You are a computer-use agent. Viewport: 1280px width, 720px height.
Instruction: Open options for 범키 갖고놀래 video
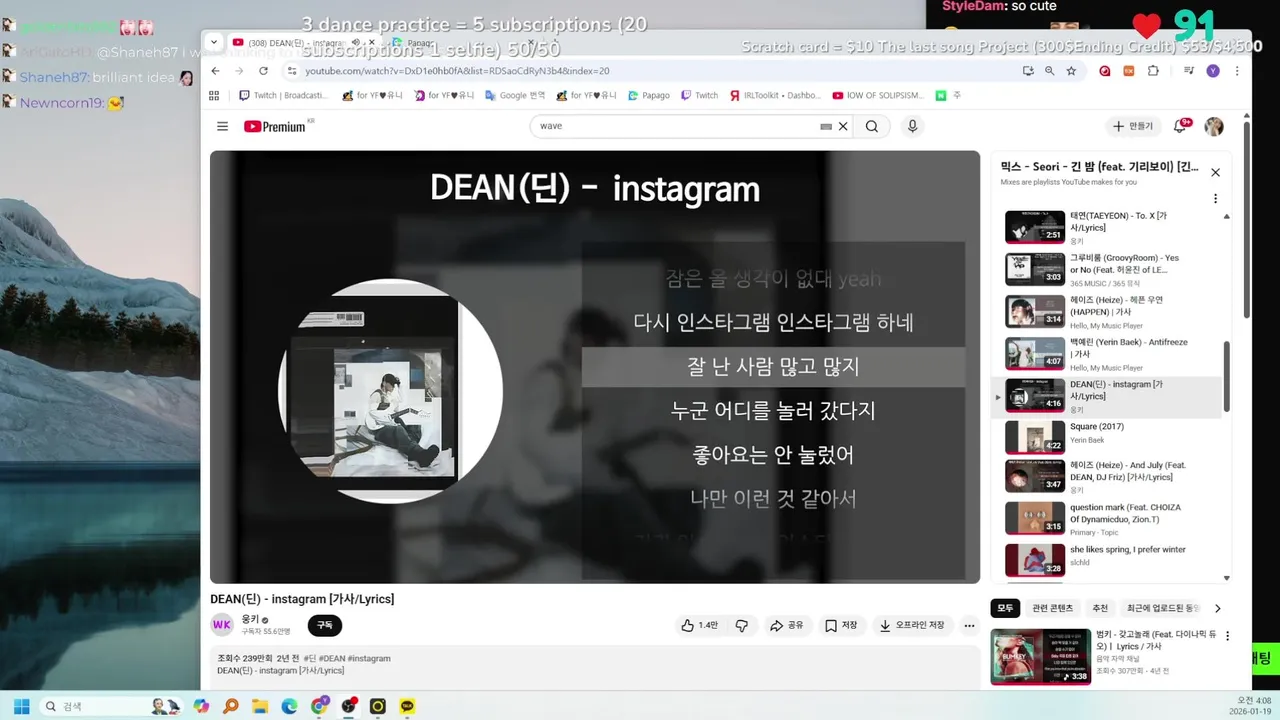tap(1227, 636)
